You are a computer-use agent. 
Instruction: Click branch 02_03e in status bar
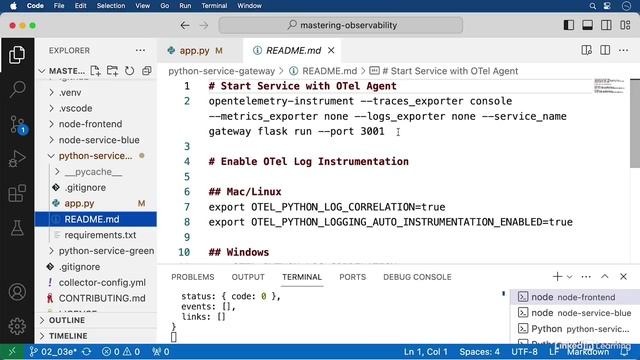tap(53, 351)
